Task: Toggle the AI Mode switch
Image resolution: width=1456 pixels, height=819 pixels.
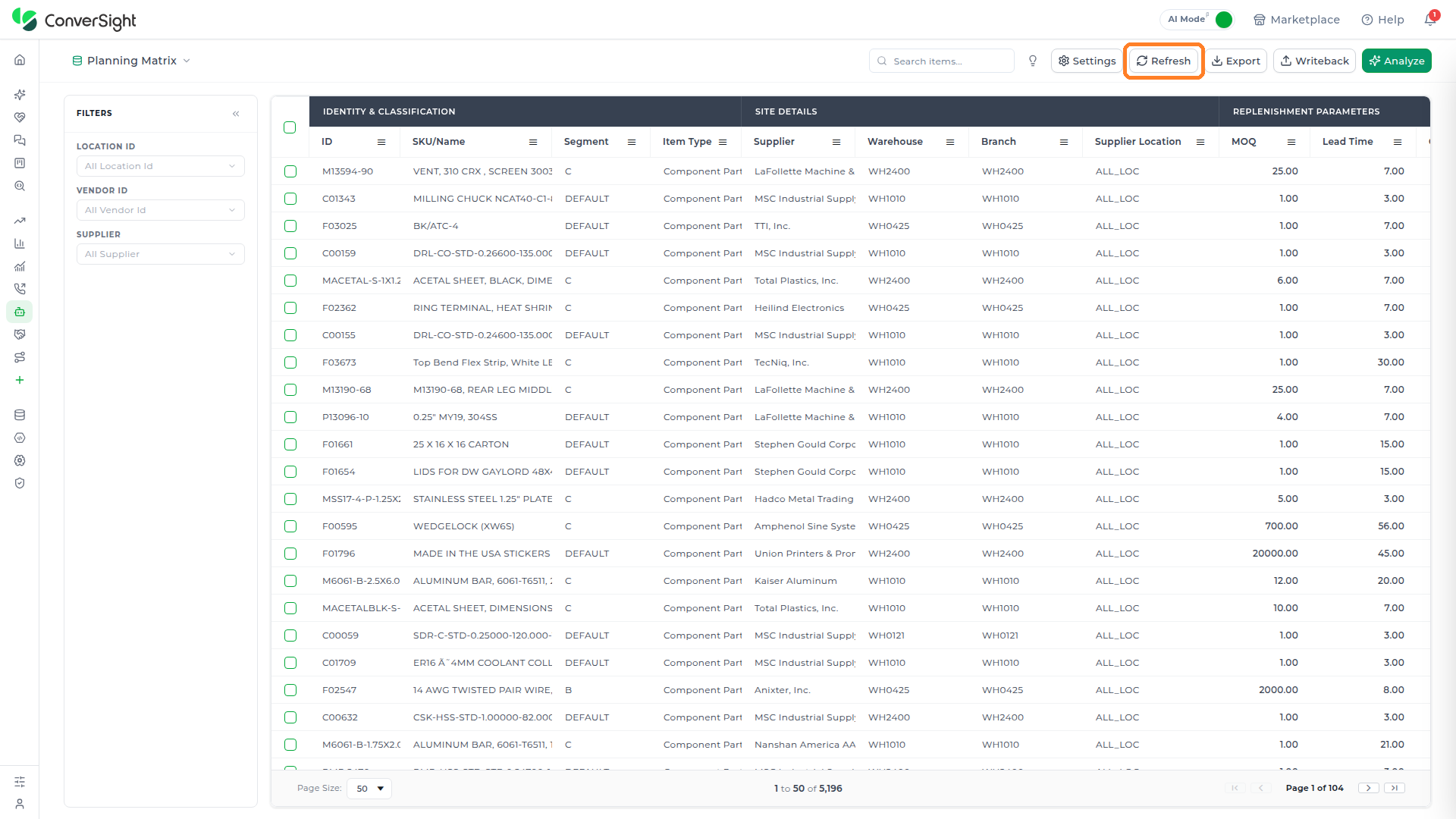Action: coord(1223,20)
